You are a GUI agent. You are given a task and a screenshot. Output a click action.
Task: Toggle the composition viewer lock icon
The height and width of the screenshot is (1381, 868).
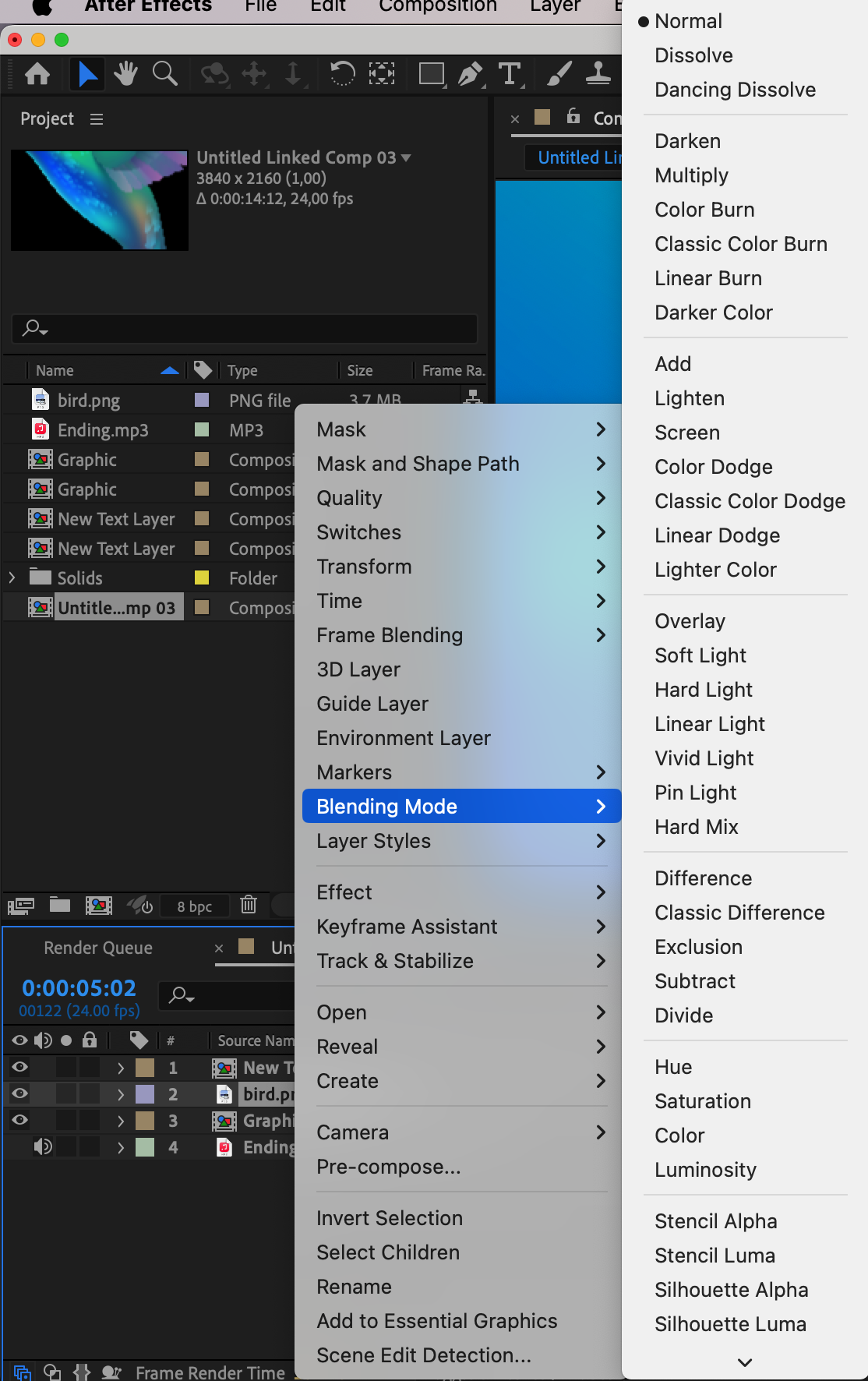coord(573,116)
